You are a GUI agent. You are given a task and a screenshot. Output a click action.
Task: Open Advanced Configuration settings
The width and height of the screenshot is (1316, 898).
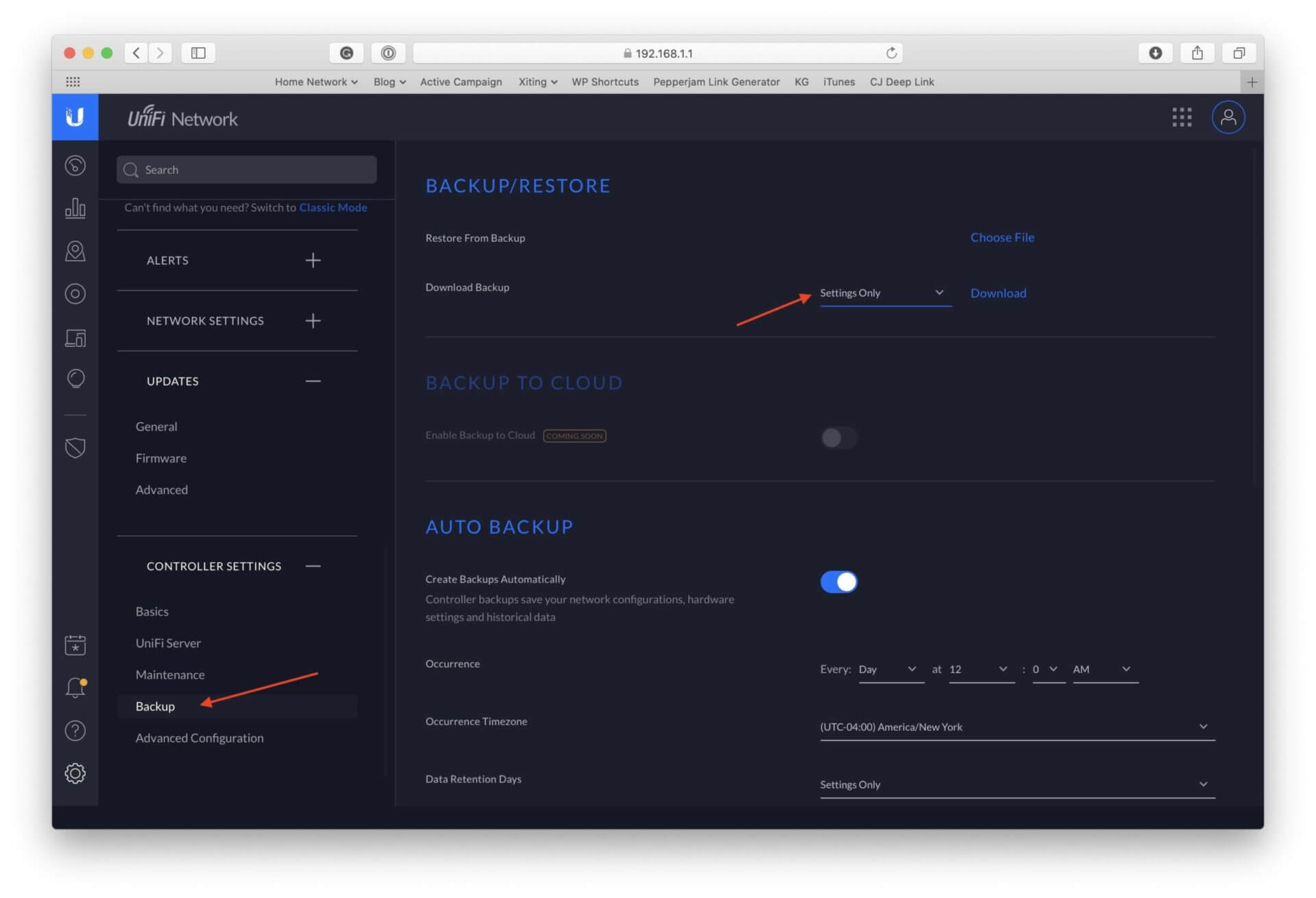[x=199, y=738]
